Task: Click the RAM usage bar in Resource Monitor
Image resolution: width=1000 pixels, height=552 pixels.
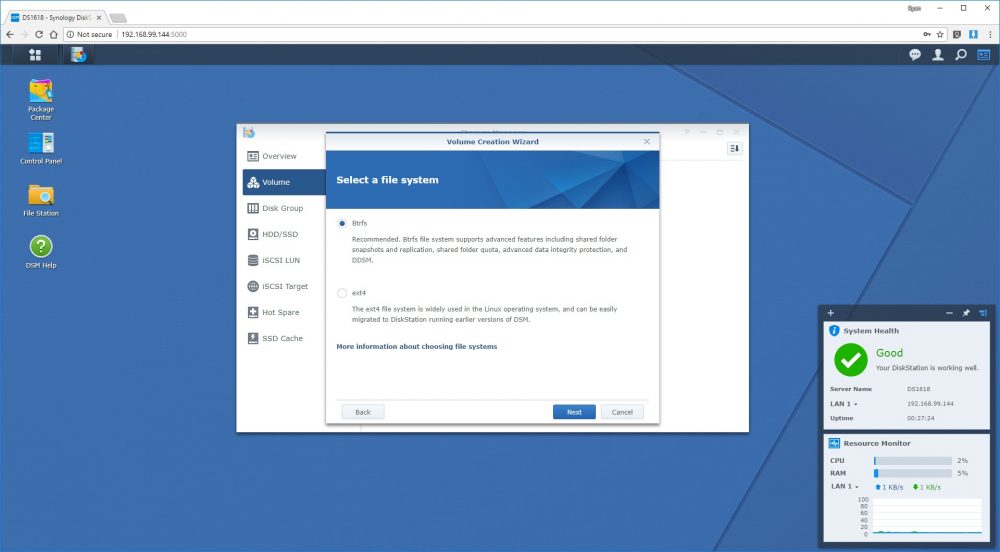Action: [913, 474]
